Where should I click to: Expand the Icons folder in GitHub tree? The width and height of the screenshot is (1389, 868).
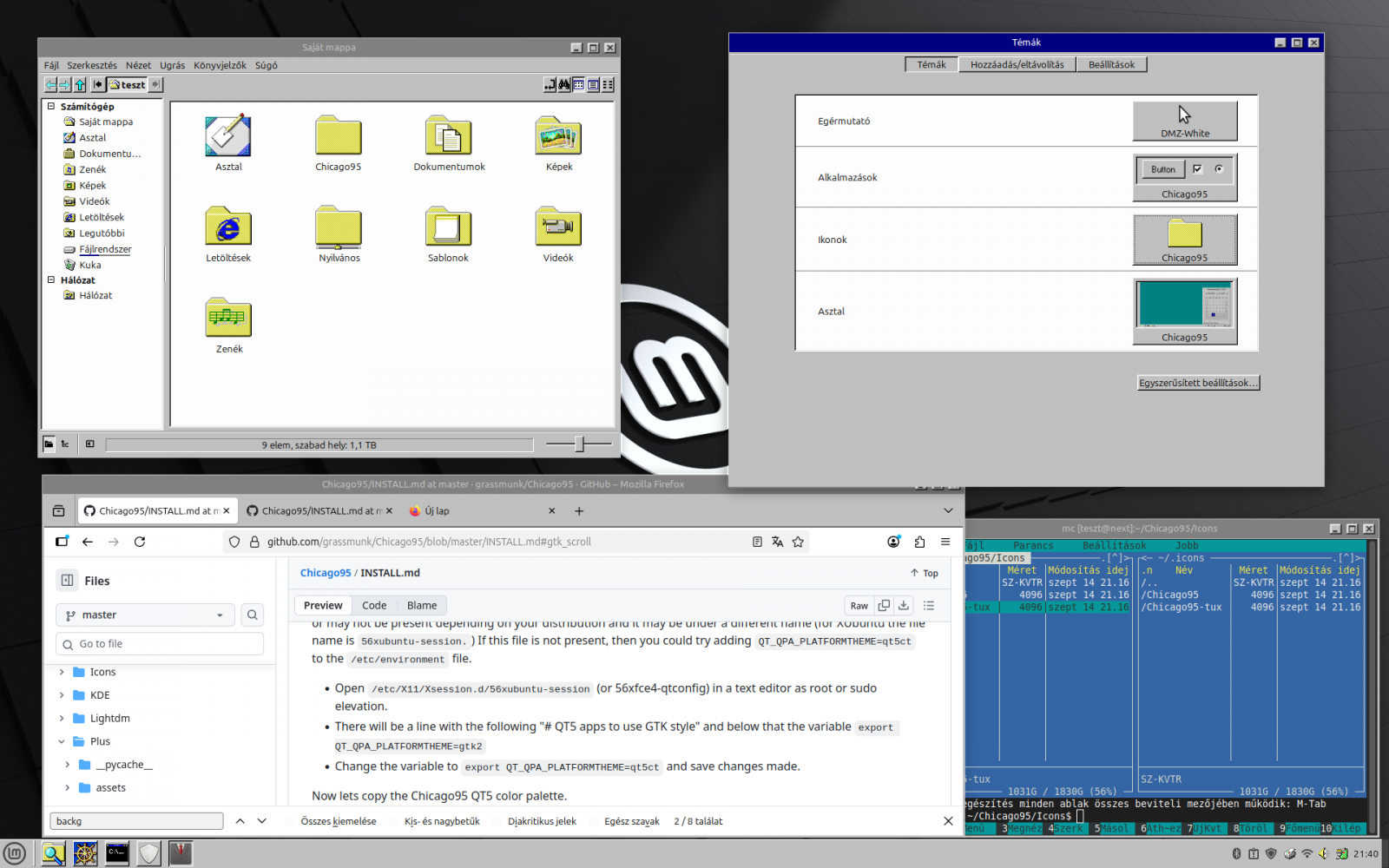click(x=62, y=672)
